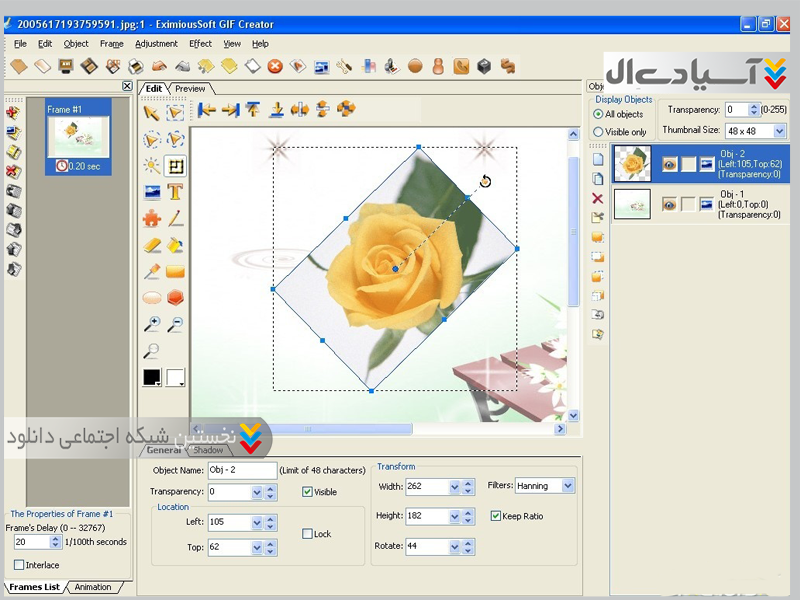This screenshot has width=800, height=600.
Task: Hide Obj - 1 using its eye icon
Action: [x=669, y=204]
